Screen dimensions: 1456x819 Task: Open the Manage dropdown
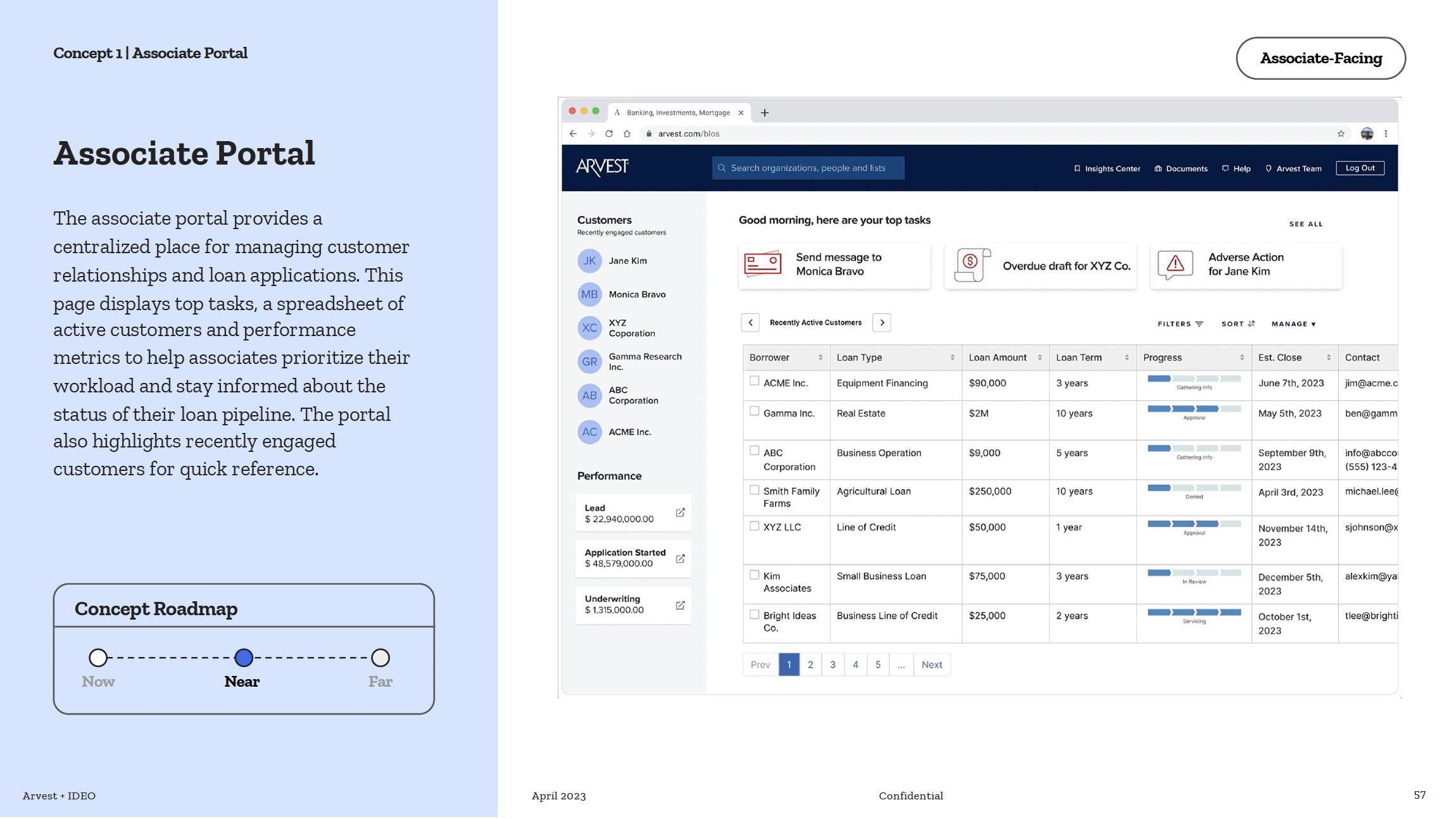[1294, 324]
